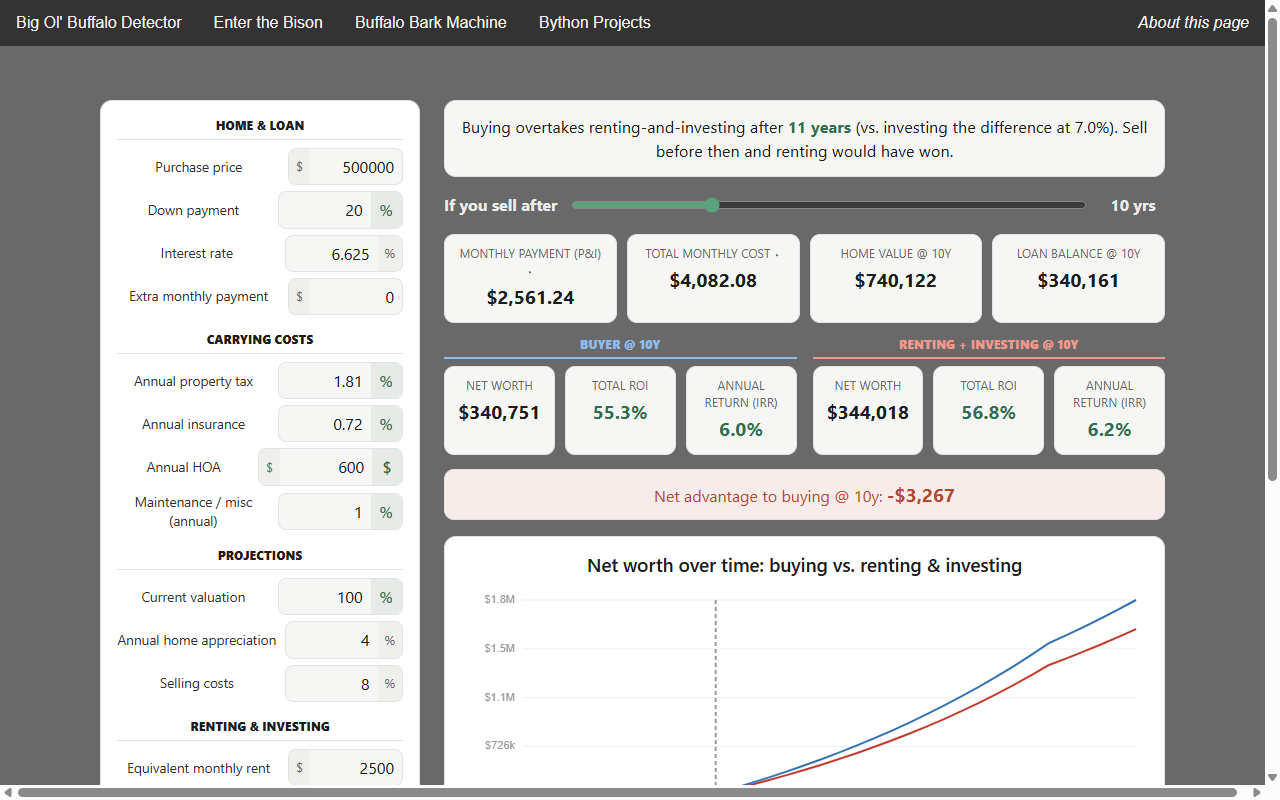Click the $1.8M axis label

[x=499, y=599]
